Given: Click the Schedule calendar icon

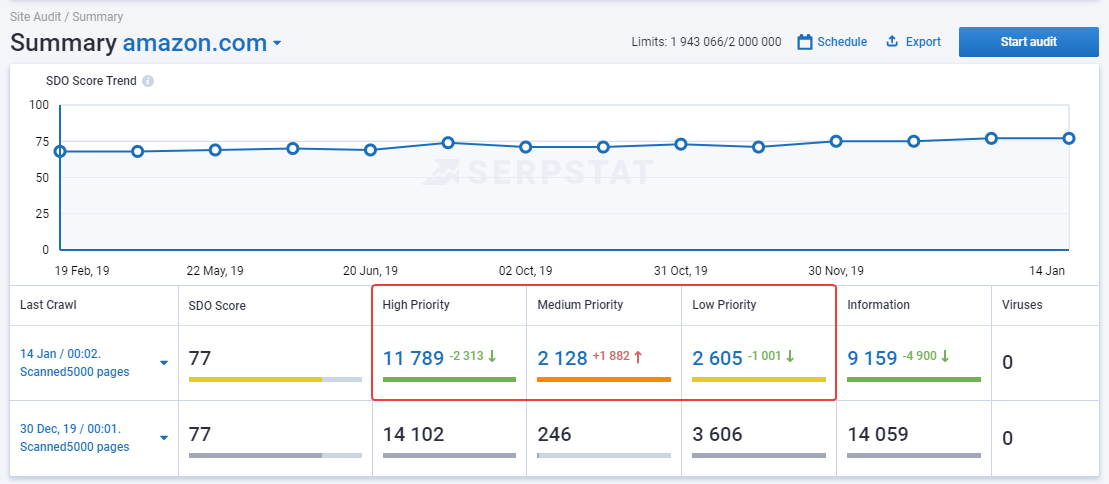Looking at the screenshot, I should pos(804,42).
